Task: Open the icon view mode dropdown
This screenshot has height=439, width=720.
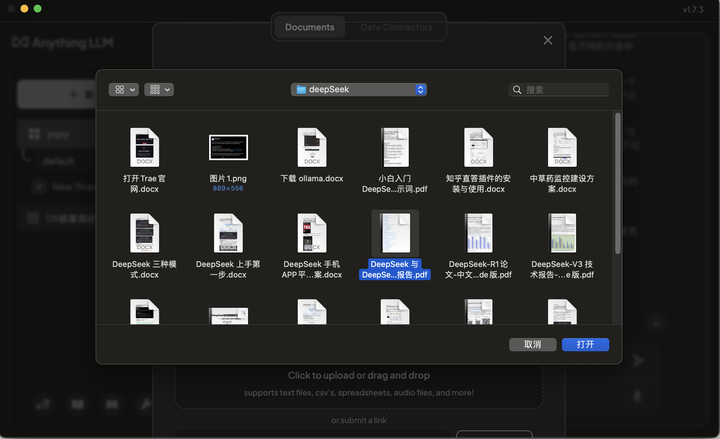Action: (124, 90)
